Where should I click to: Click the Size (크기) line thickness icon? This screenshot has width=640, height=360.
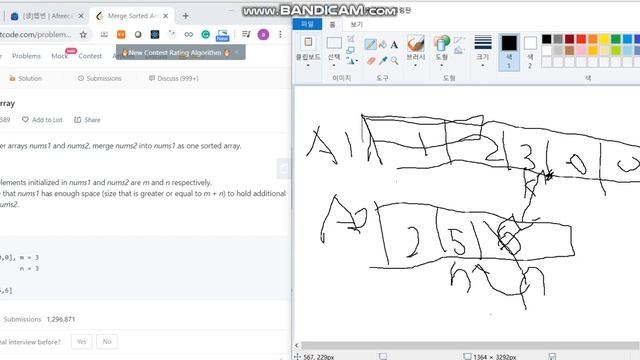483,42
